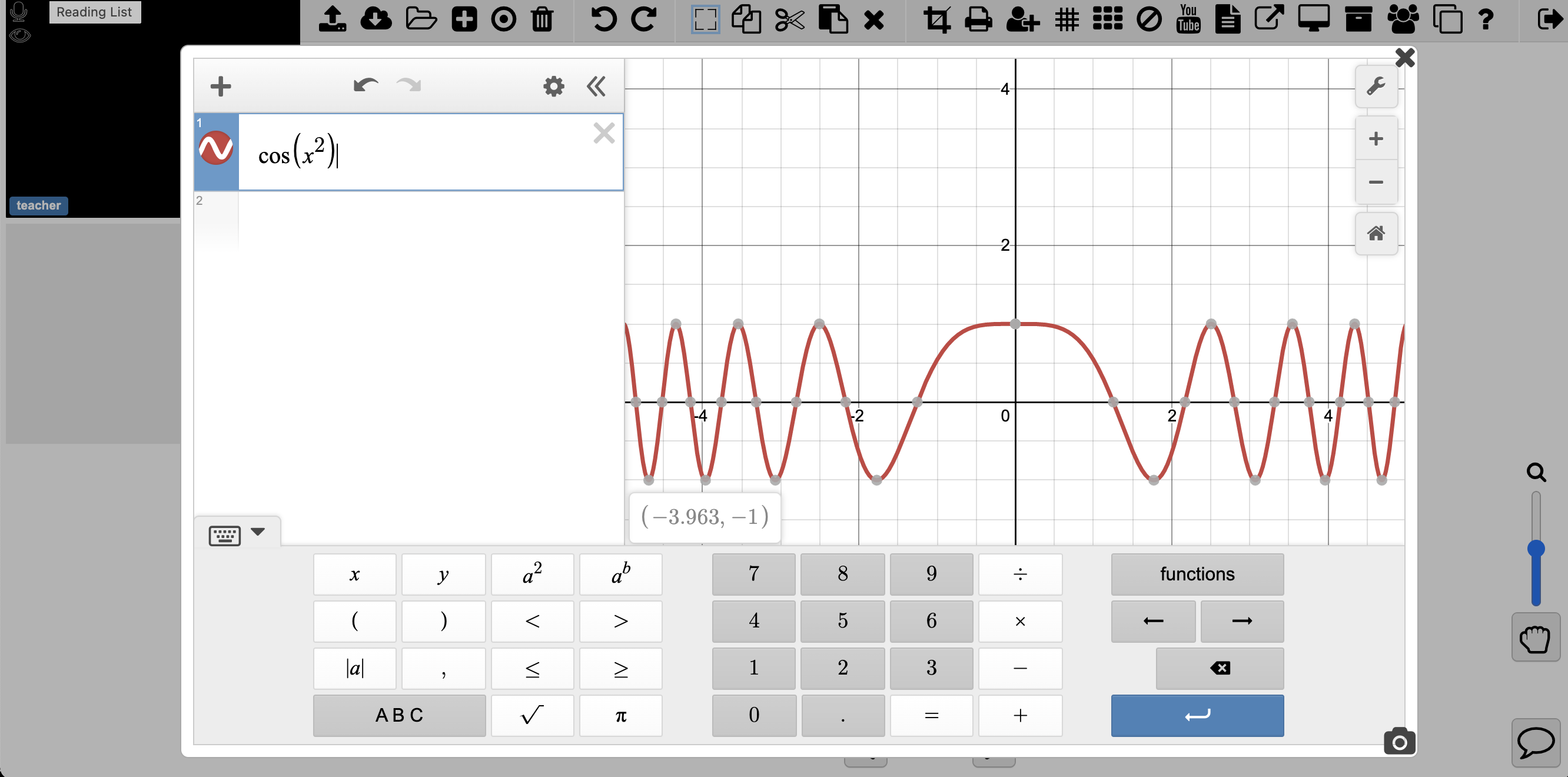Switch to the ABC letter keyboard
1568x777 pixels.
[x=399, y=715]
